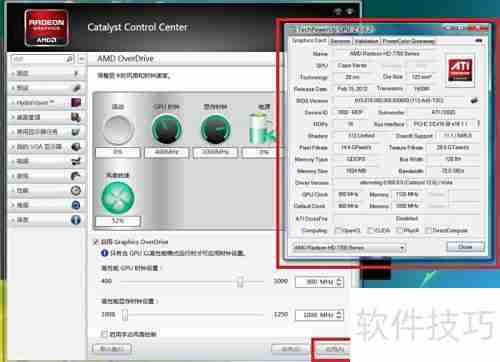Viewport: 500px width, 362px height.
Task: Switch to the Validation tab in GPU-Z
Action: point(366,41)
